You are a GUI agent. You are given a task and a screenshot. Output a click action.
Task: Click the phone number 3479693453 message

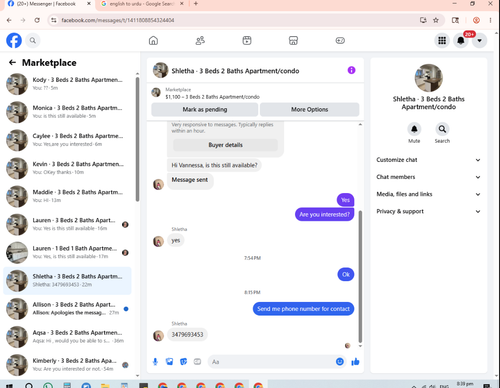[x=187, y=334]
